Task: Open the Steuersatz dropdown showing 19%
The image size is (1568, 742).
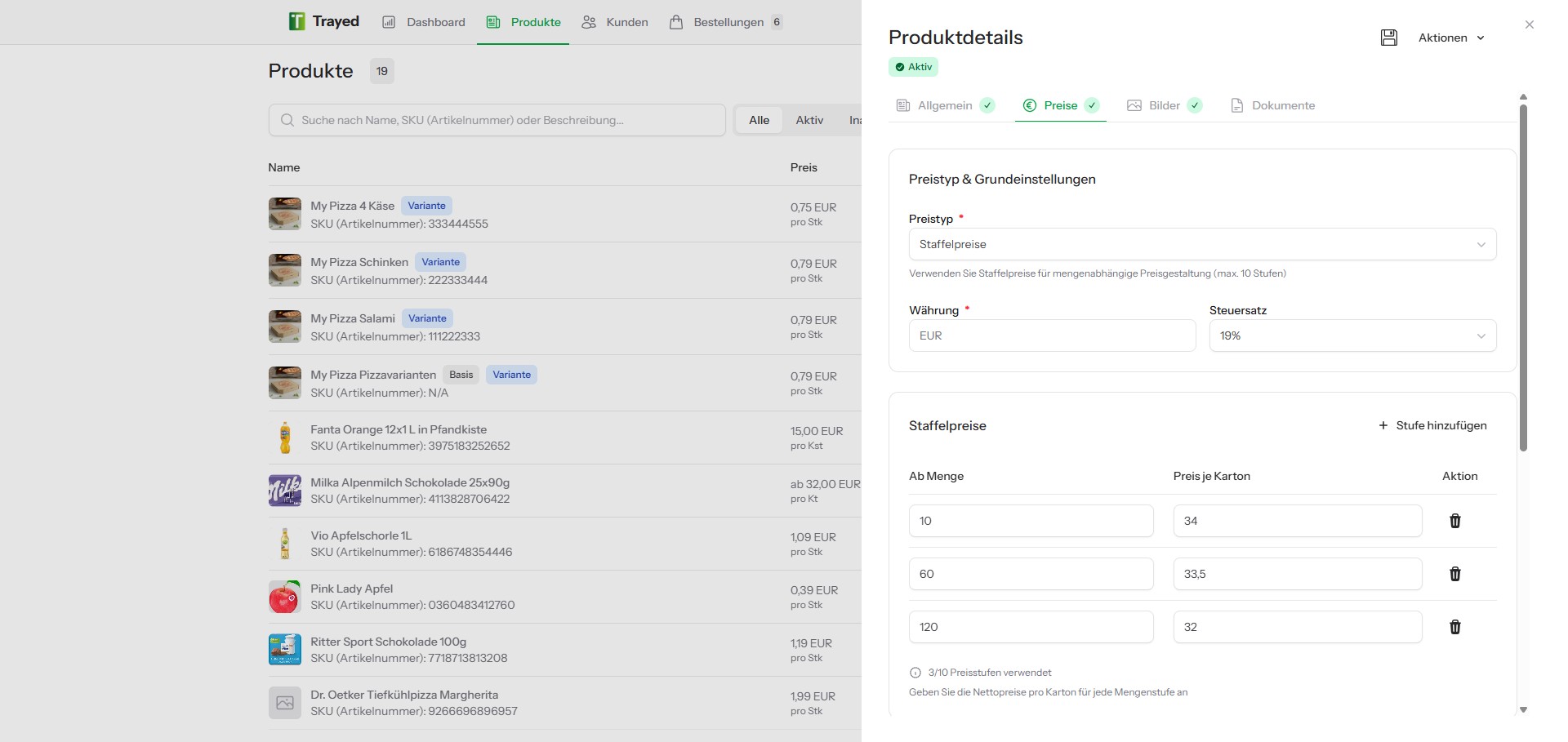Action: (x=1352, y=335)
